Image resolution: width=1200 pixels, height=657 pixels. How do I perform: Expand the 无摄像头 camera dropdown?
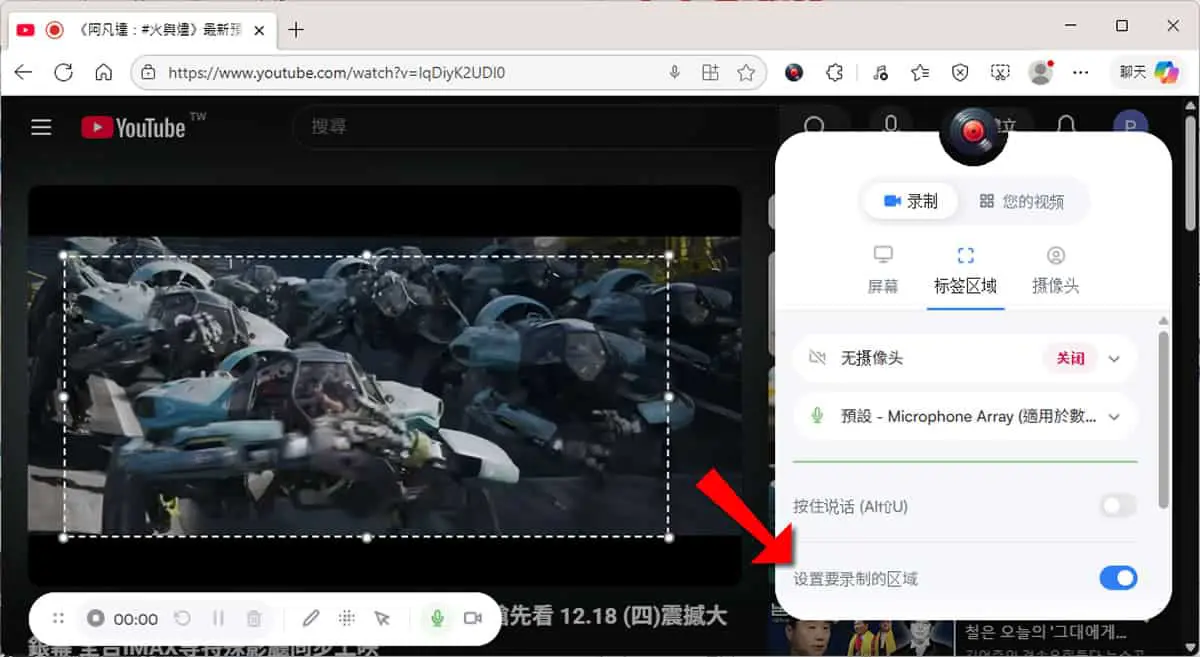[1115, 358]
